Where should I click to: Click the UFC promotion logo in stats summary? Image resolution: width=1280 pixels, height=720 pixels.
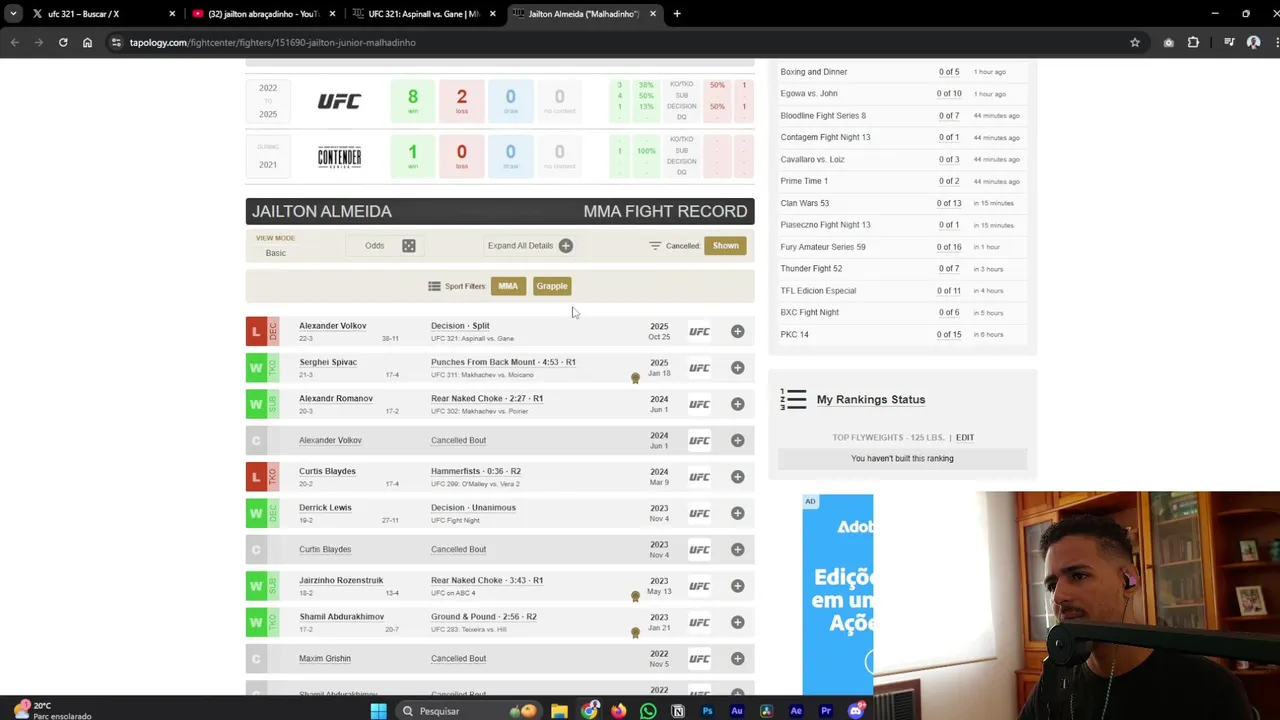(x=339, y=101)
